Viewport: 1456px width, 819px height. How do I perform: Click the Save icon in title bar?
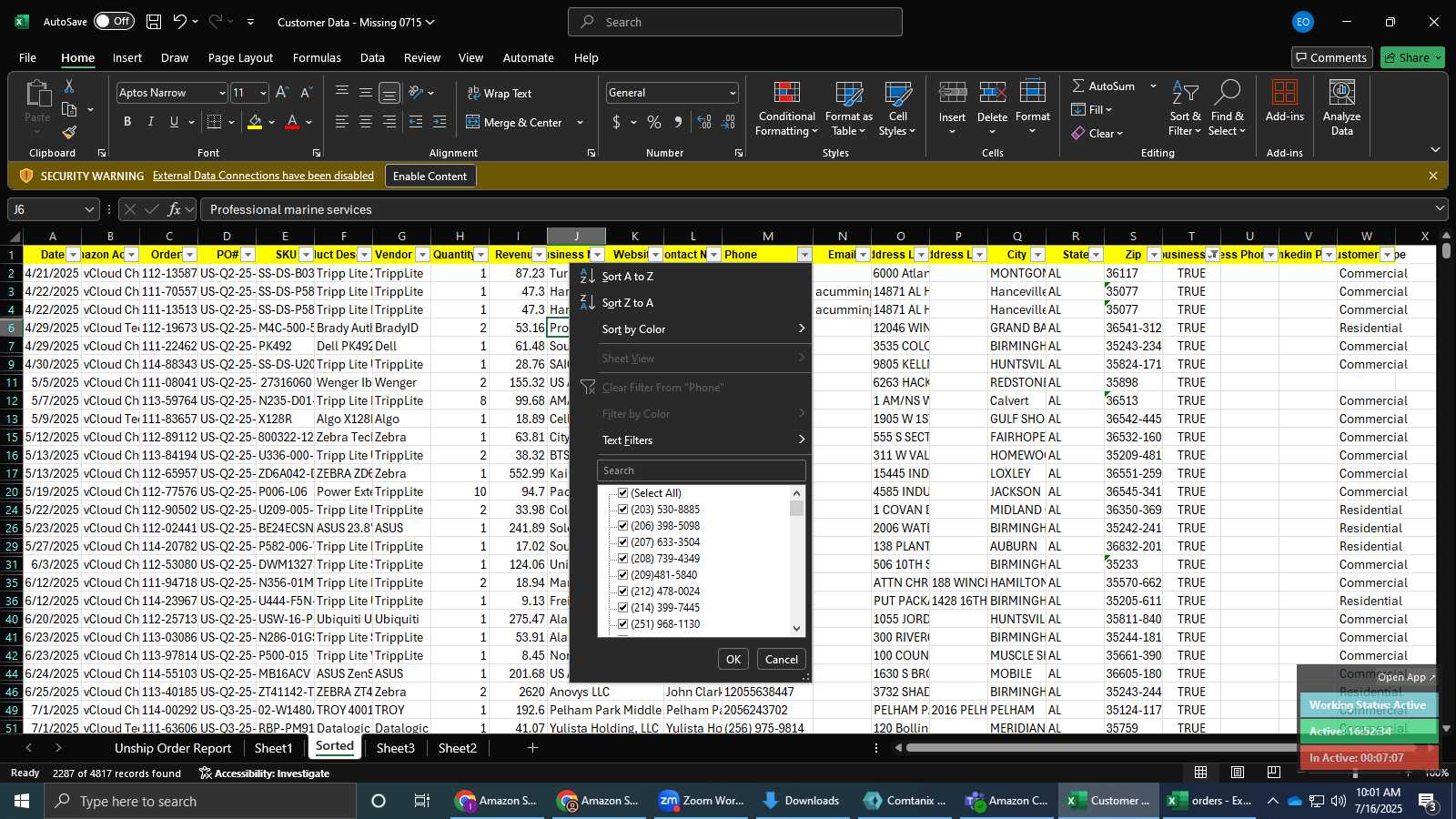154,22
